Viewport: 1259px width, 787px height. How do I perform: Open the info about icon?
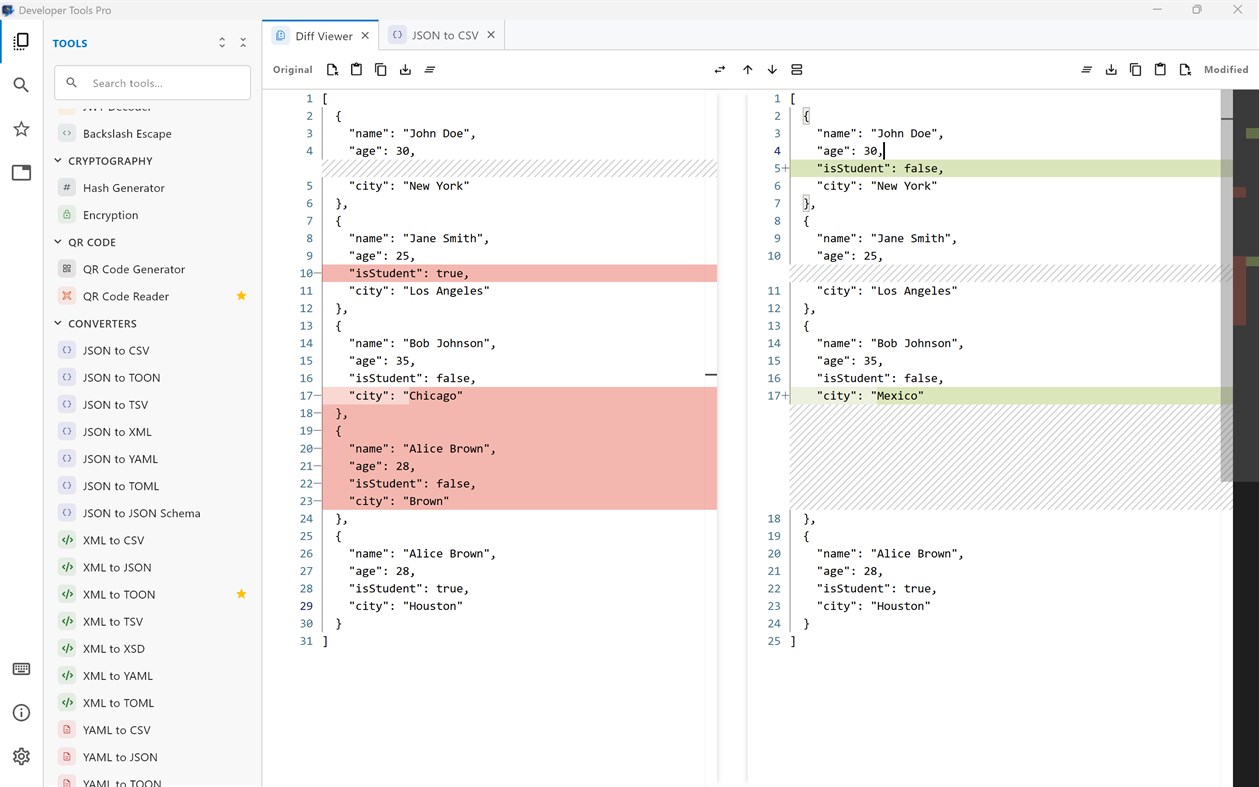(x=21, y=713)
